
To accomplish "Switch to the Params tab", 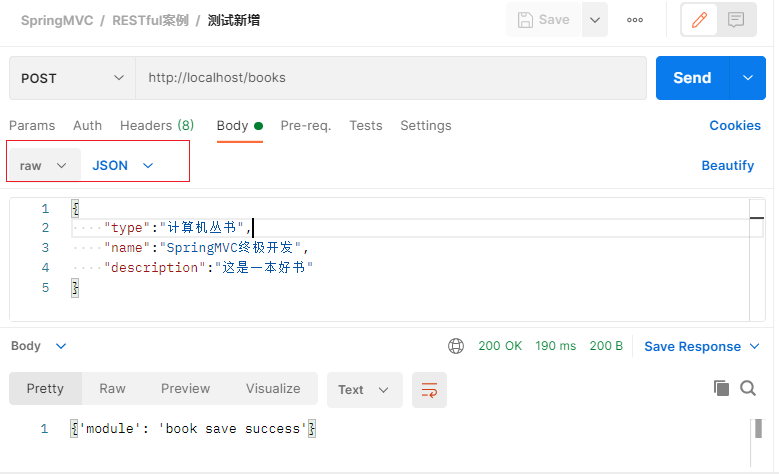I will pos(32,126).
